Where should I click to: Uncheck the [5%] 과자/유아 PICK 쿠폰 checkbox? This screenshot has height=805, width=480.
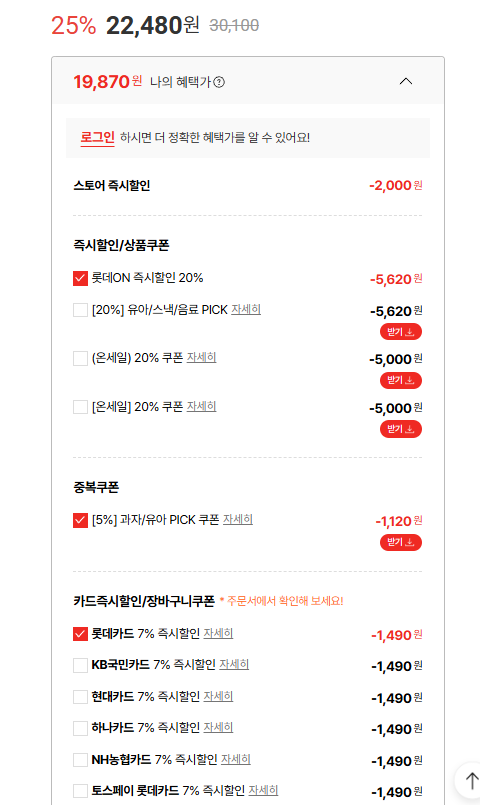(81, 520)
